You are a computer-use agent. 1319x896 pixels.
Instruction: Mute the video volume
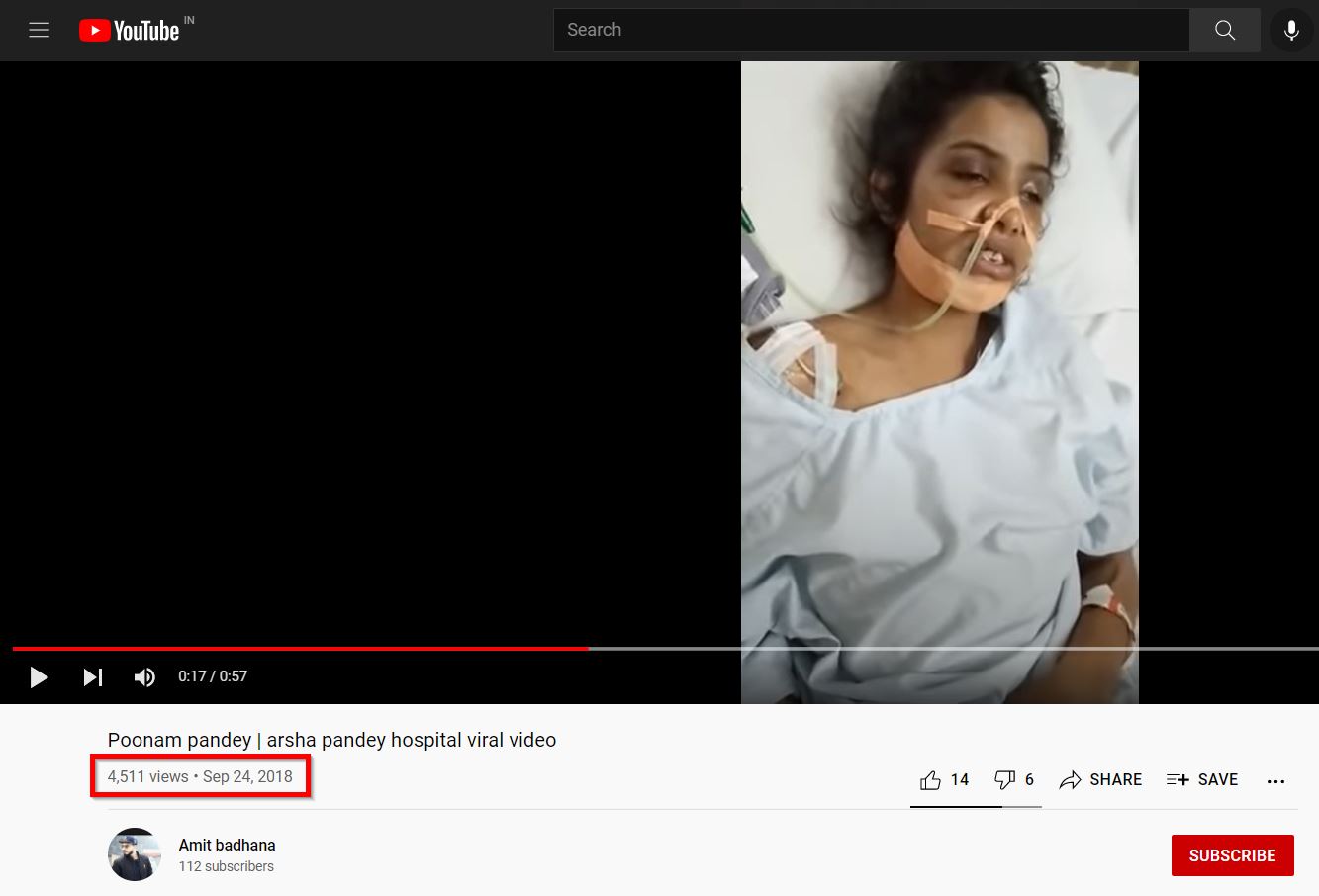coord(144,676)
